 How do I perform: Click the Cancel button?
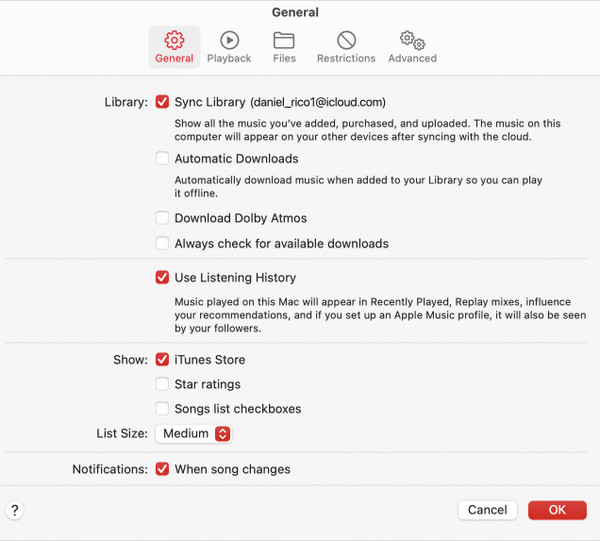coord(488,510)
